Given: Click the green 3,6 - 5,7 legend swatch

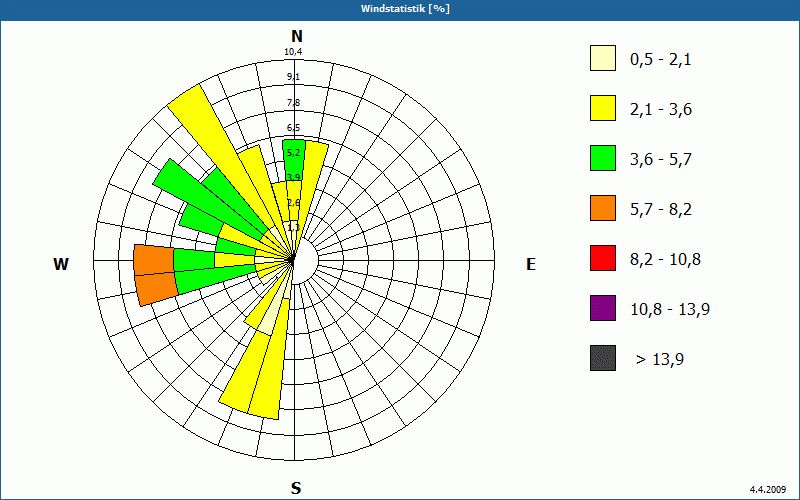Looking at the screenshot, I should tap(603, 158).
